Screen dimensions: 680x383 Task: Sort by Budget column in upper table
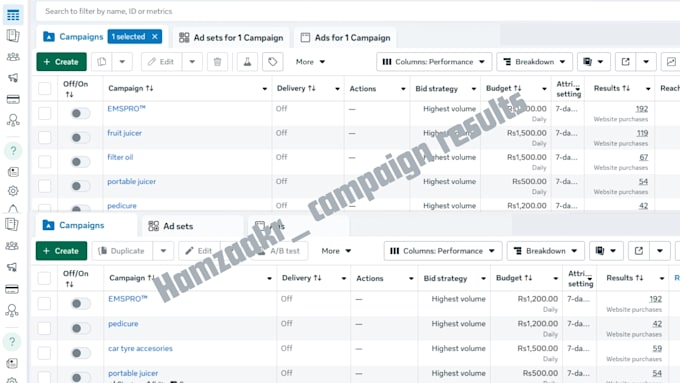click(503, 88)
